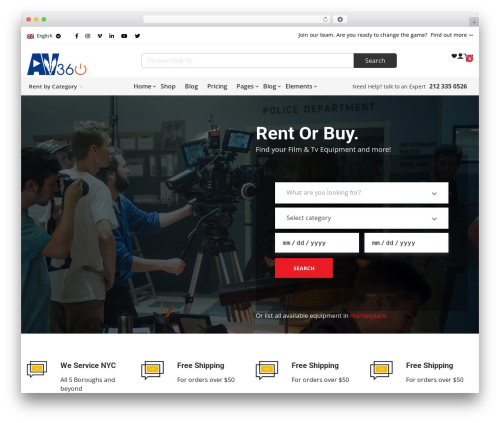Click the 'All 5 Boroughs and beyond' text
This screenshot has width=500, height=423.
pyautogui.click(x=88, y=384)
